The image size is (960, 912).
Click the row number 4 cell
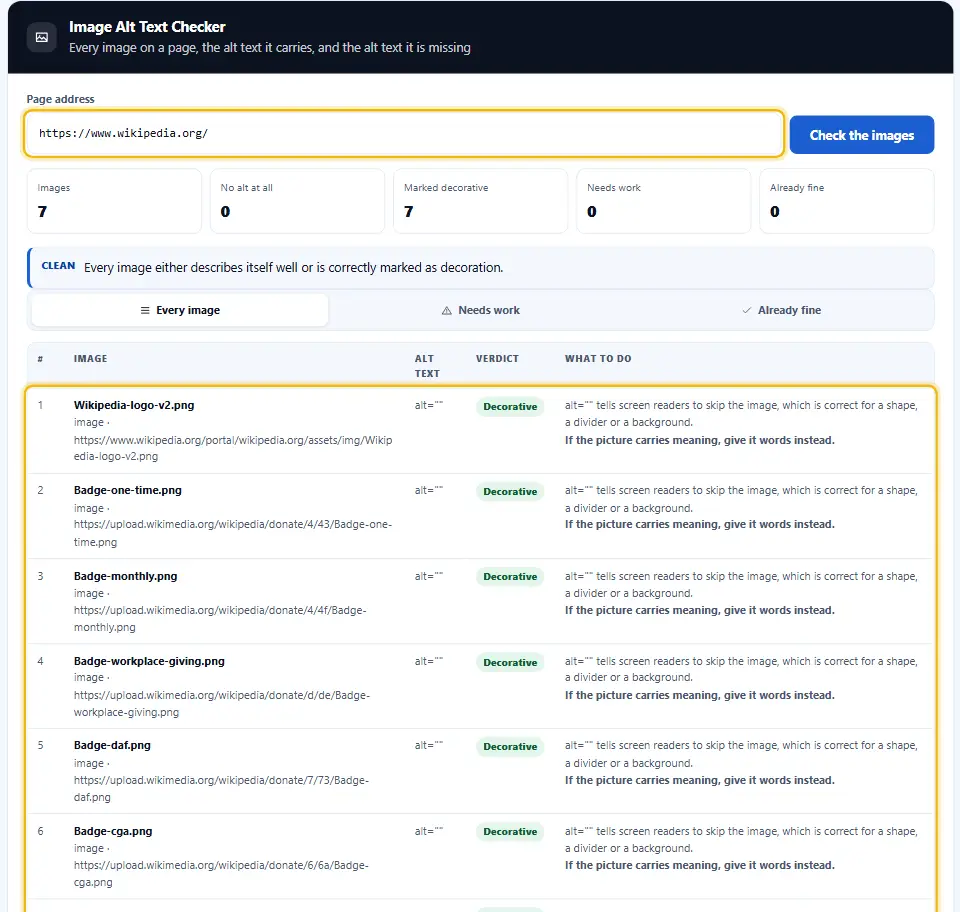coord(40,661)
